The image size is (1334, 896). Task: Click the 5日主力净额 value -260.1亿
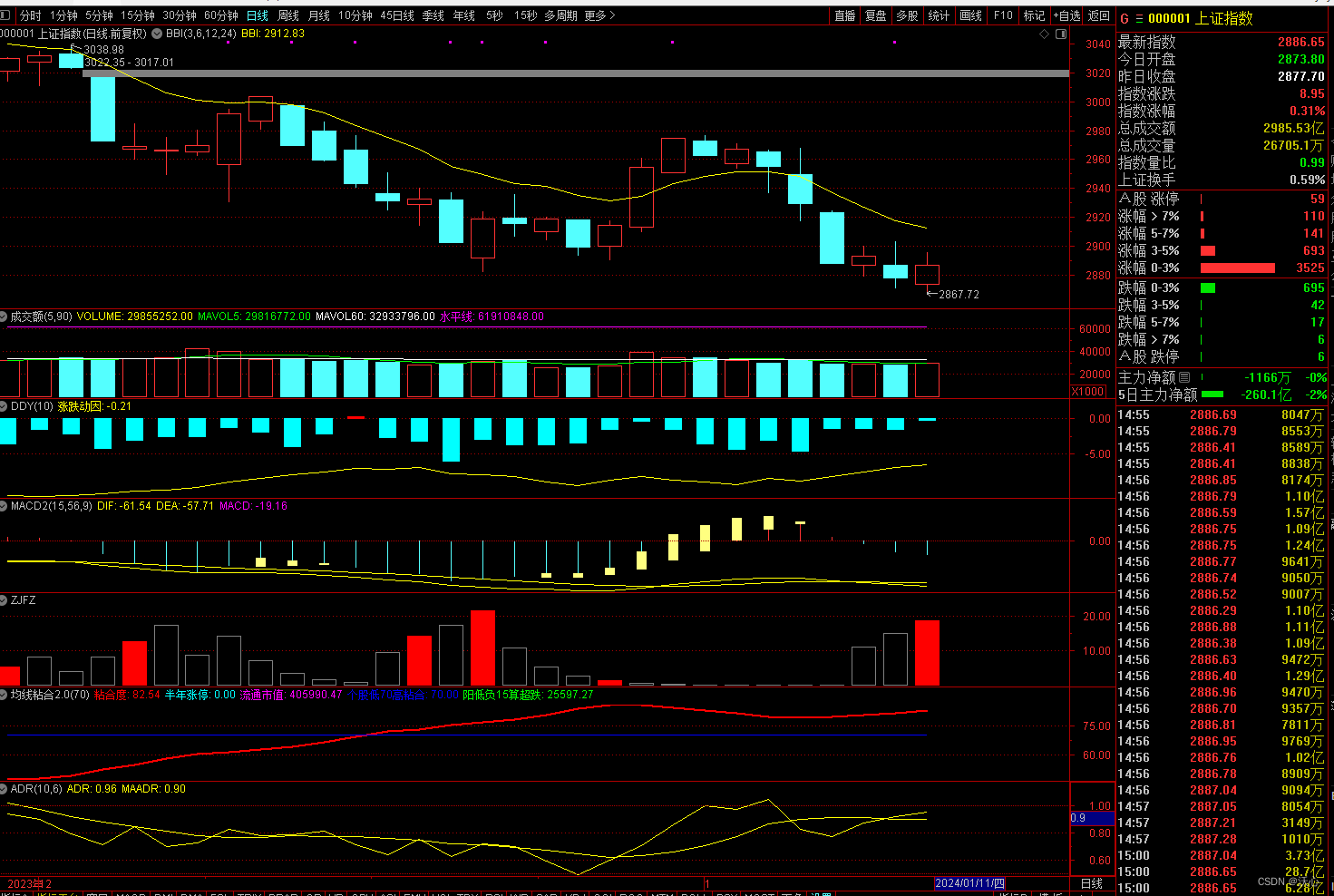point(1266,395)
